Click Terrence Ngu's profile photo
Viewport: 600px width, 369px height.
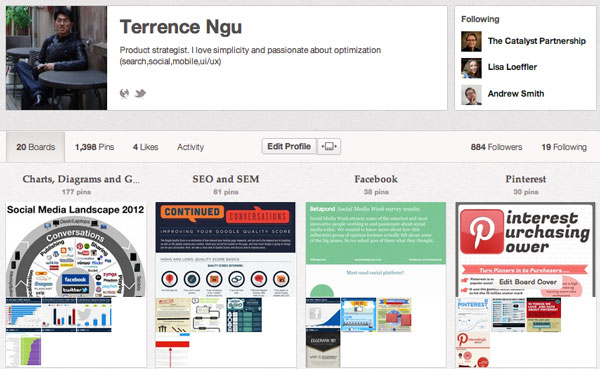(56, 58)
